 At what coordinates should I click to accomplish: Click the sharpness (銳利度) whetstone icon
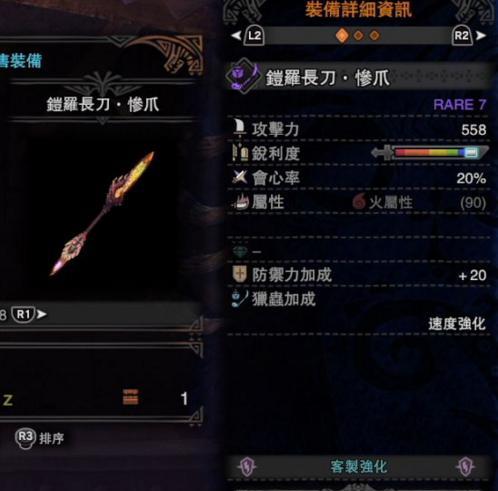240,153
